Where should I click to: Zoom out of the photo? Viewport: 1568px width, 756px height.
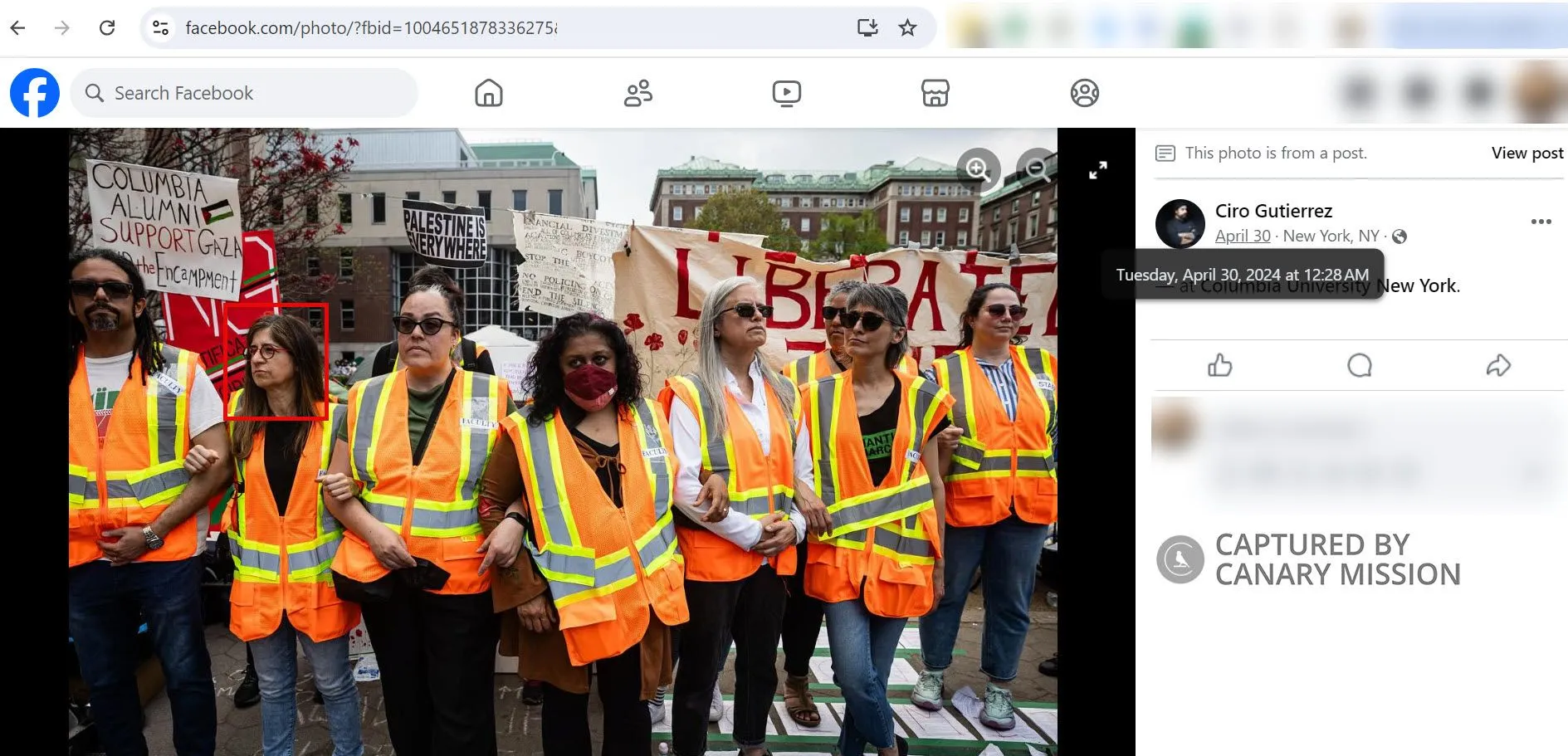pyautogui.click(x=1036, y=169)
